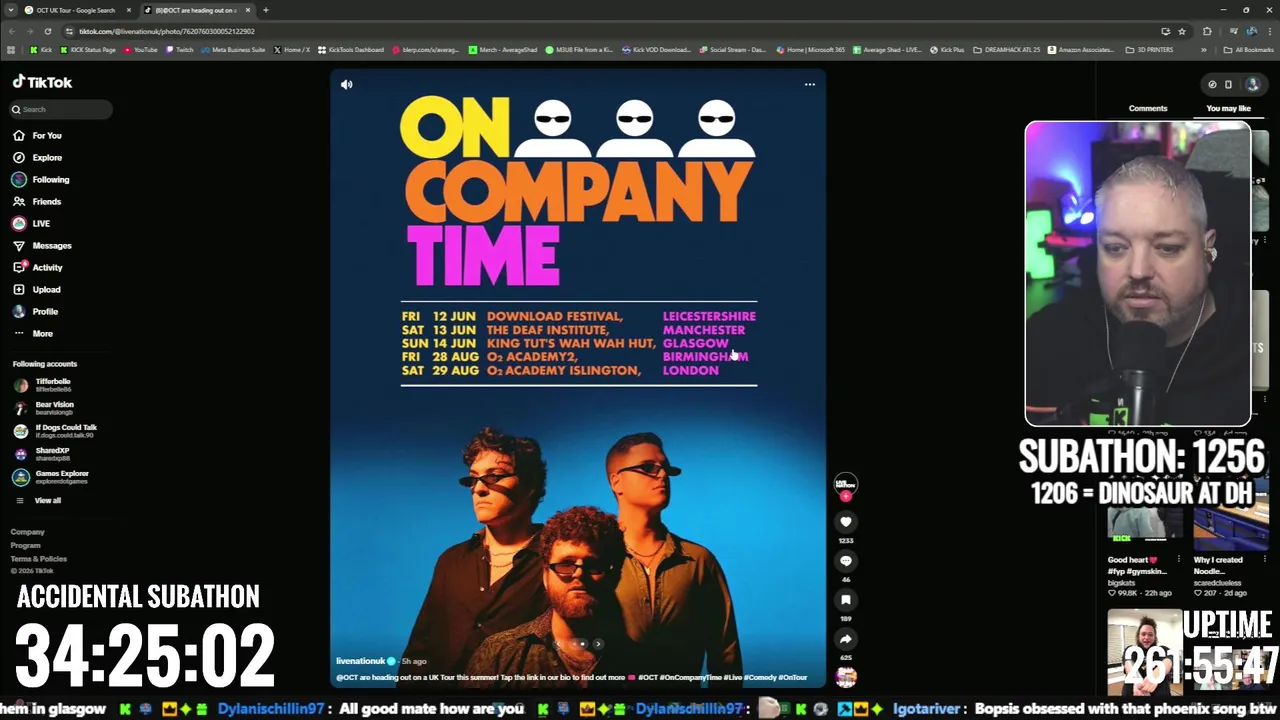
Task: Expand the All Bookmarks folder
Action: 1248,49
